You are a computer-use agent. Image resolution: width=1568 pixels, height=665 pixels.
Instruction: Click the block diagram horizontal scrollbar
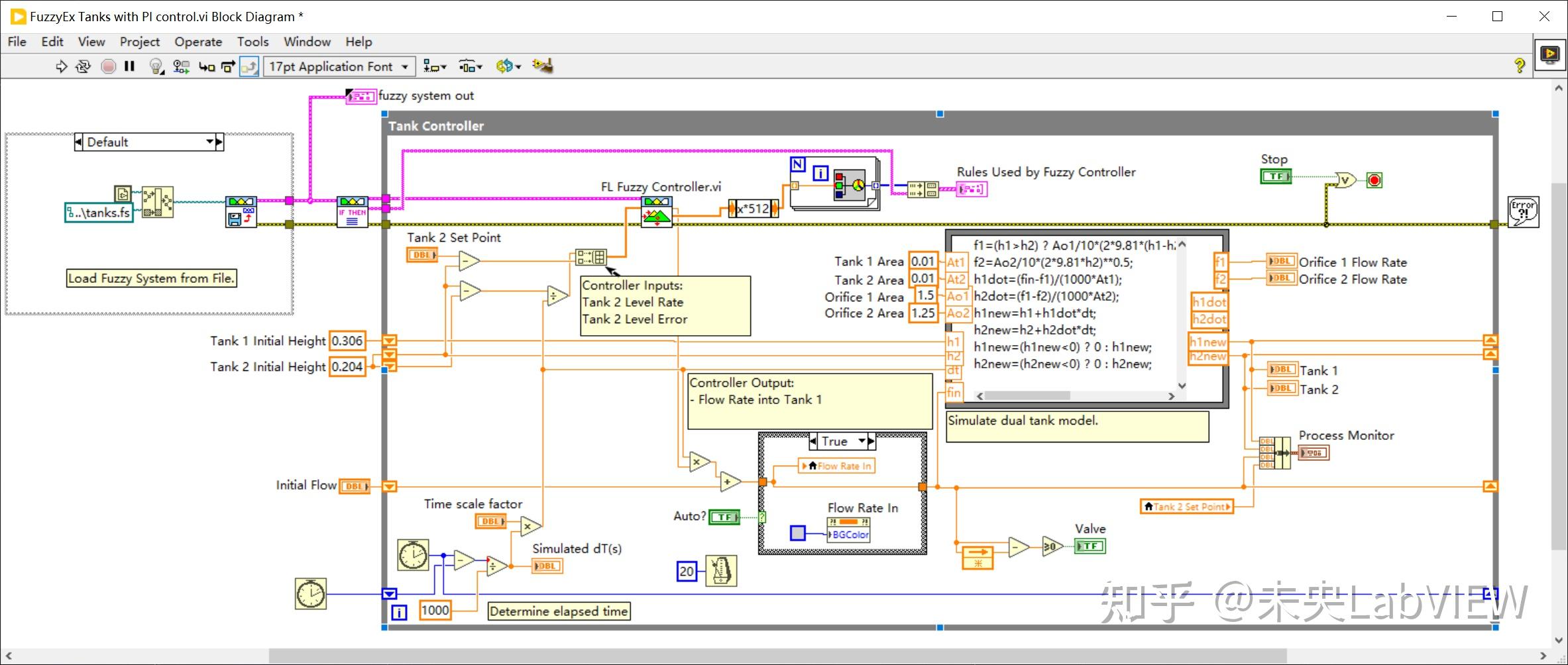tap(777, 656)
